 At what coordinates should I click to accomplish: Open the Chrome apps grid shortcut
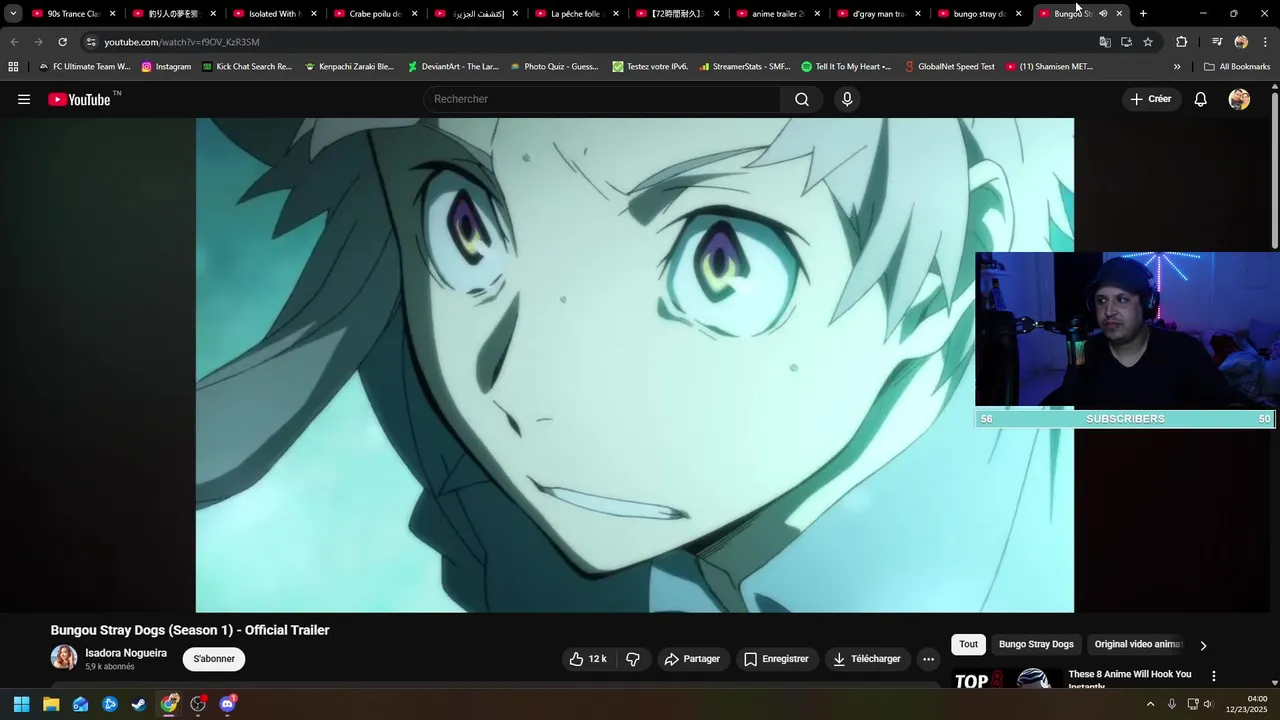[13, 67]
